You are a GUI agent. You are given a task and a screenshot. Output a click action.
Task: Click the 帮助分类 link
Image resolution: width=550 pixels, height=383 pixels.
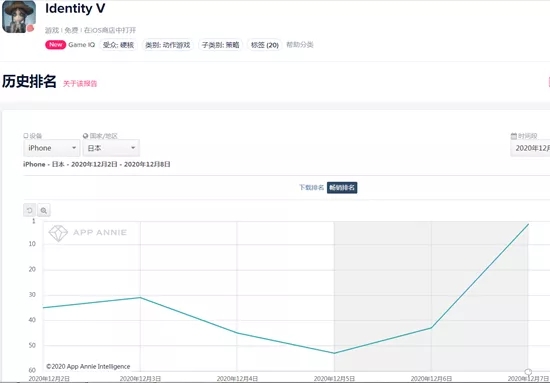[x=300, y=45]
